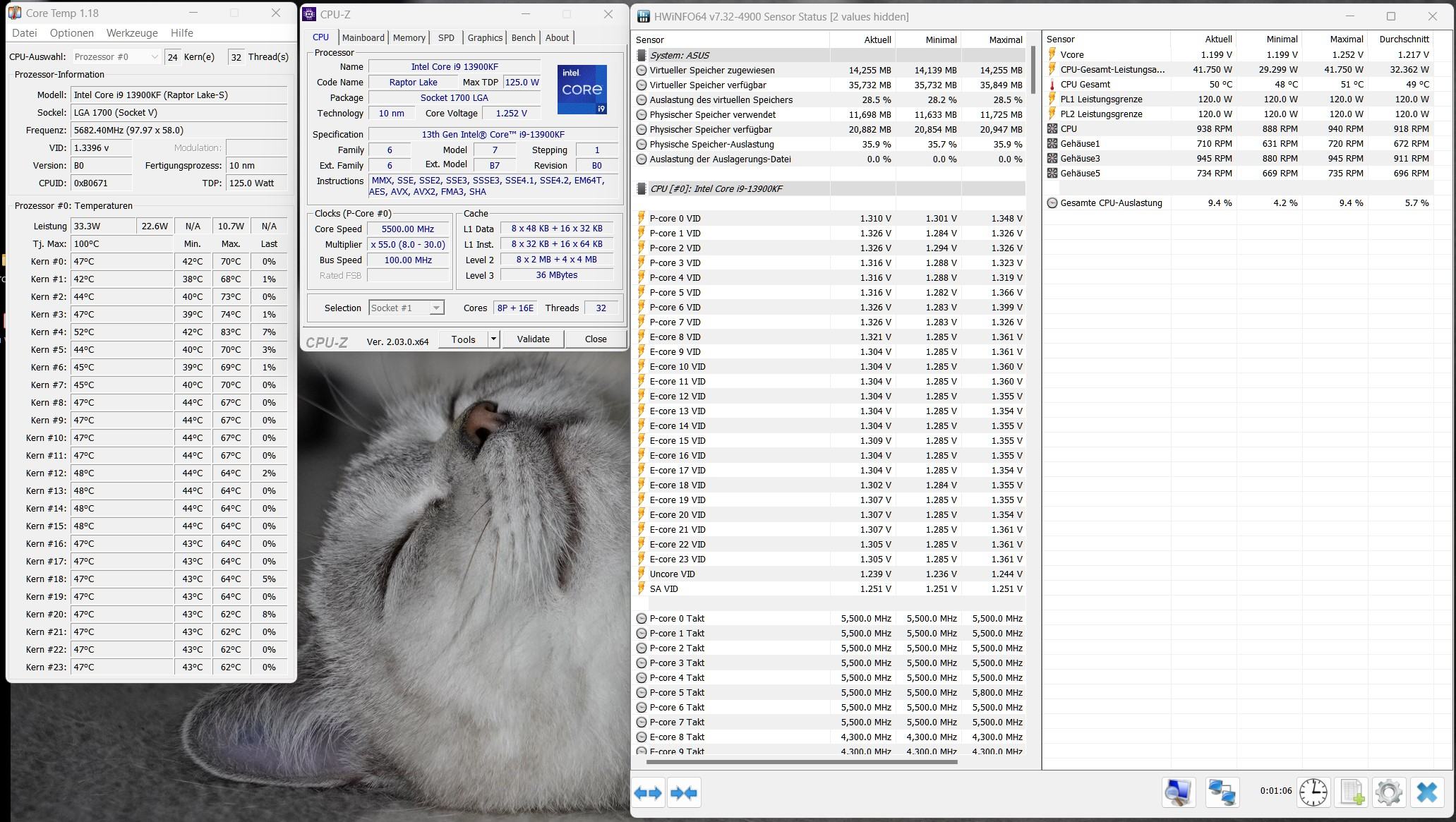The width and height of the screenshot is (1456, 822).
Task: Click P-core 0 Takt clock icon
Action: point(642,618)
